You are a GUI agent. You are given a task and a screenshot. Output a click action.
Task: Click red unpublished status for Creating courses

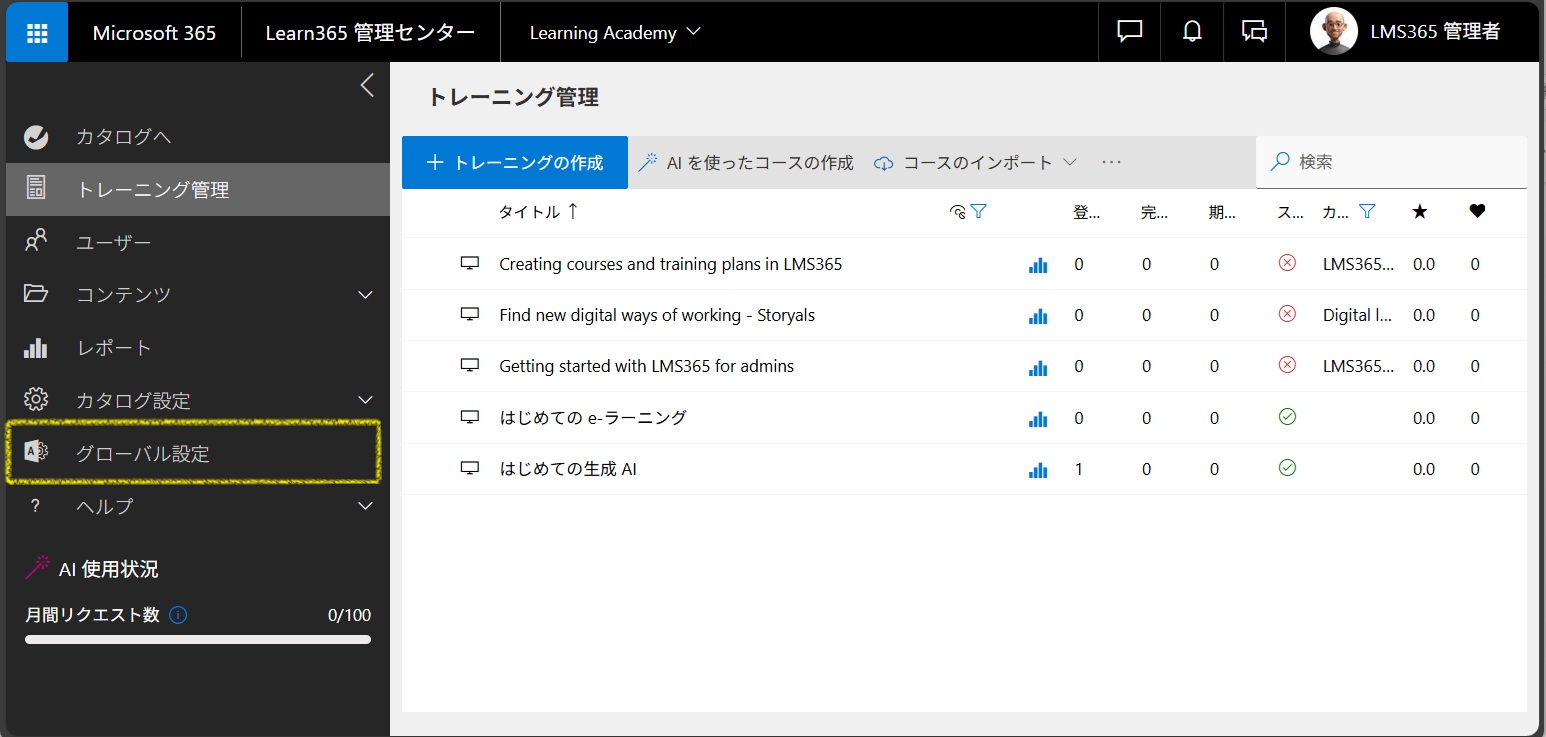point(1287,263)
